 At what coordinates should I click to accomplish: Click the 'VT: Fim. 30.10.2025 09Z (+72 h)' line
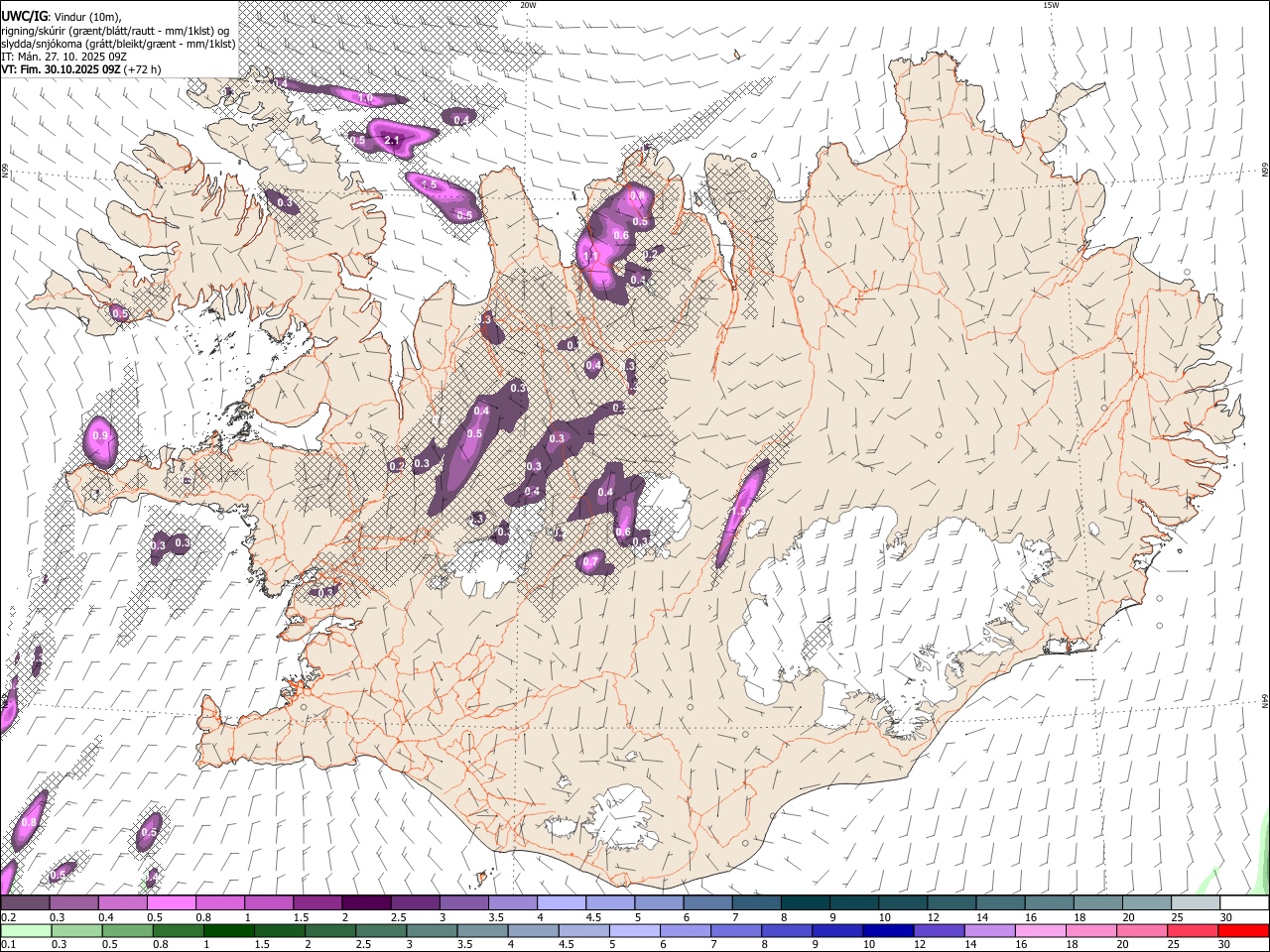(x=80, y=69)
